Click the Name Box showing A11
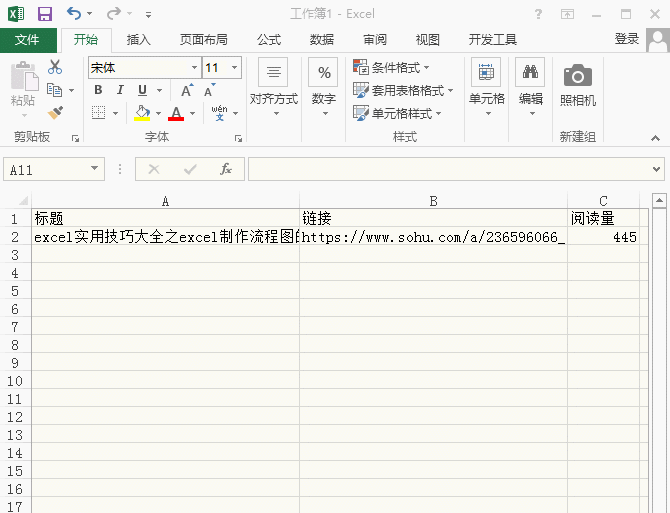The width and height of the screenshot is (670, 513). (x=46, y=170)
